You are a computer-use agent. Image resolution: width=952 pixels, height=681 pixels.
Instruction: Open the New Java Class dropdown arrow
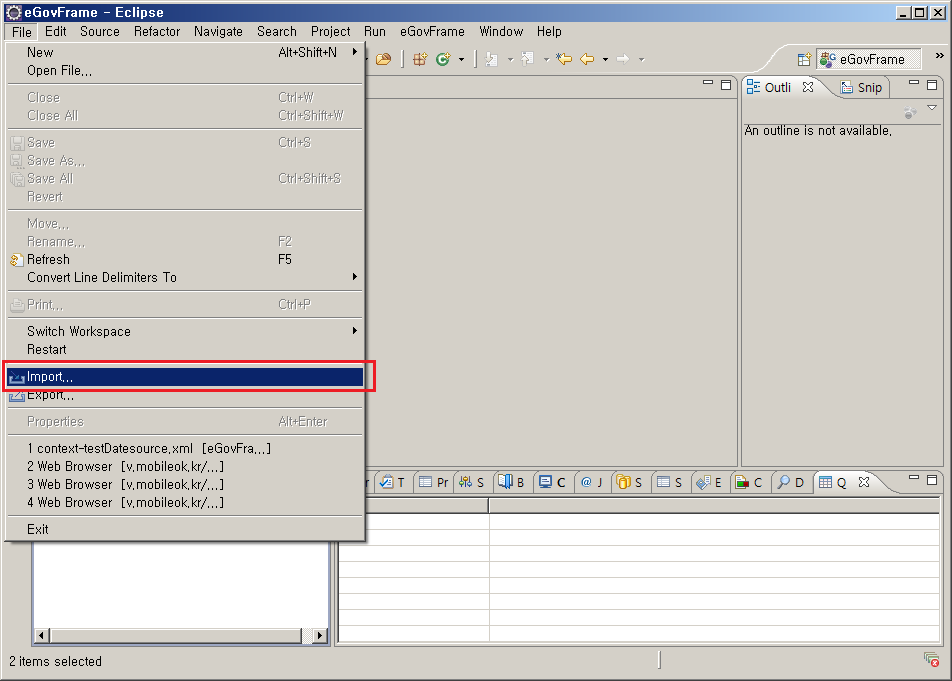point(461,60)
